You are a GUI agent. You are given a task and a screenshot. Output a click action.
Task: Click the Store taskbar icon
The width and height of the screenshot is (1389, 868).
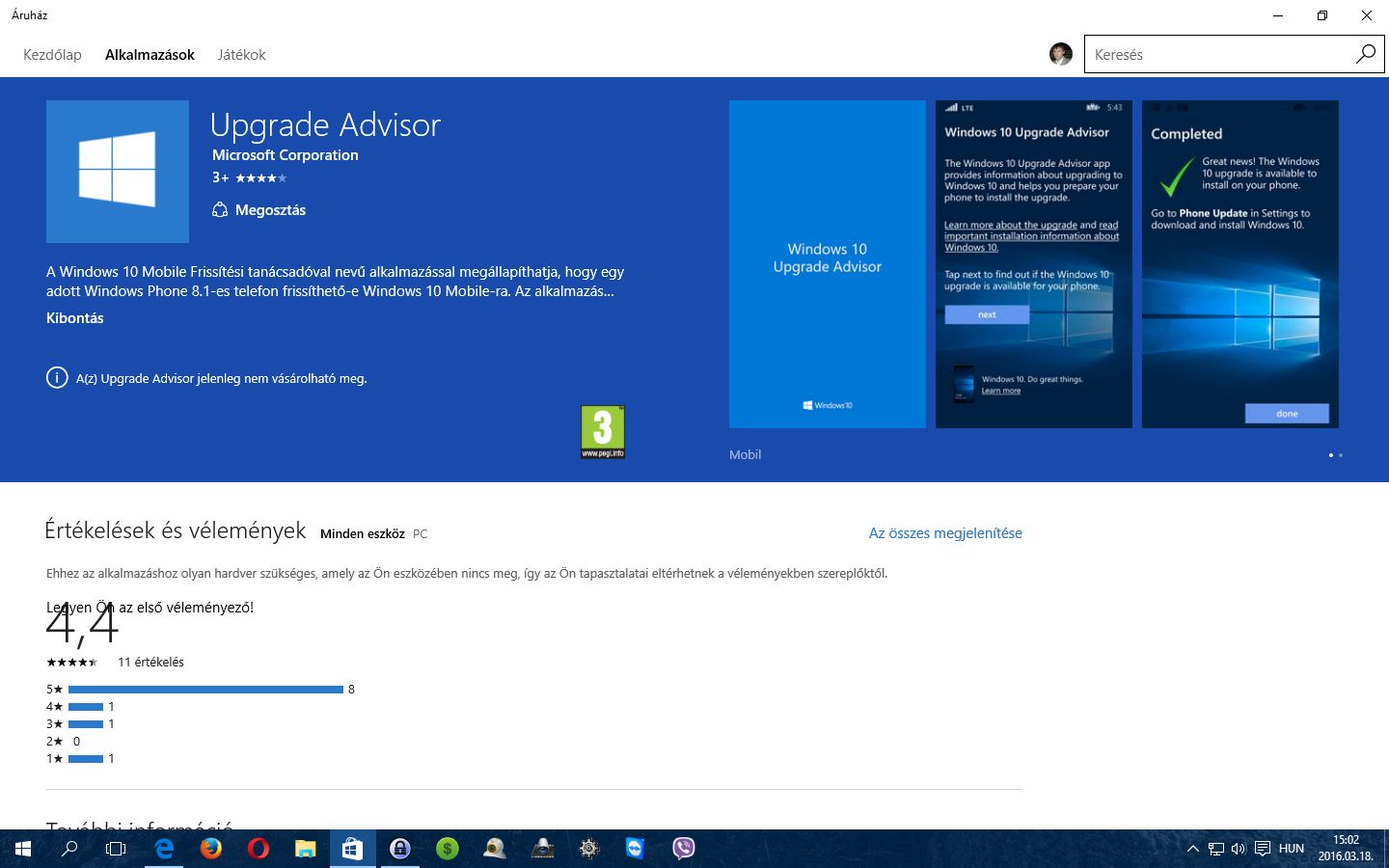coord(352,849)
